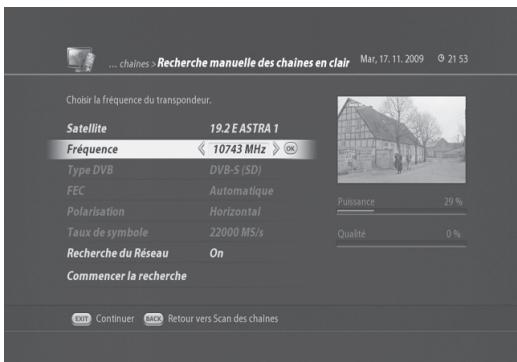Screen dimensions: 517x362
Task: Click the clock icon beside 21:53
Action: 441,59
